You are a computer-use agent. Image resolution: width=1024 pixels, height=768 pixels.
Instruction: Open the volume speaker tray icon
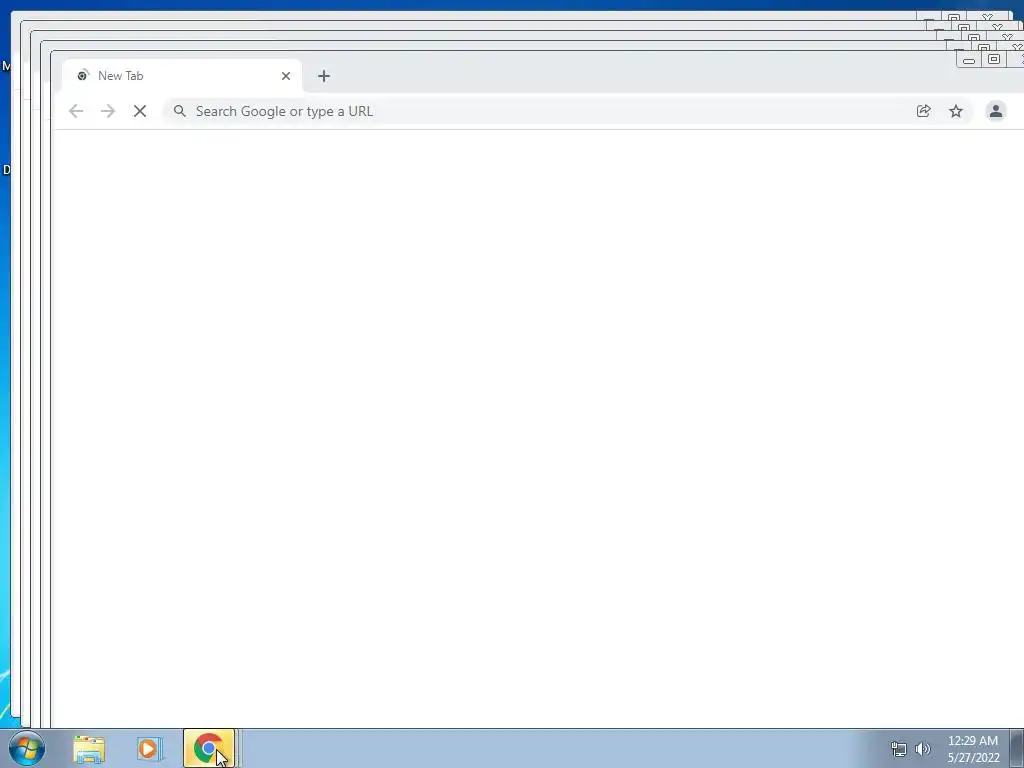point(923,749)
